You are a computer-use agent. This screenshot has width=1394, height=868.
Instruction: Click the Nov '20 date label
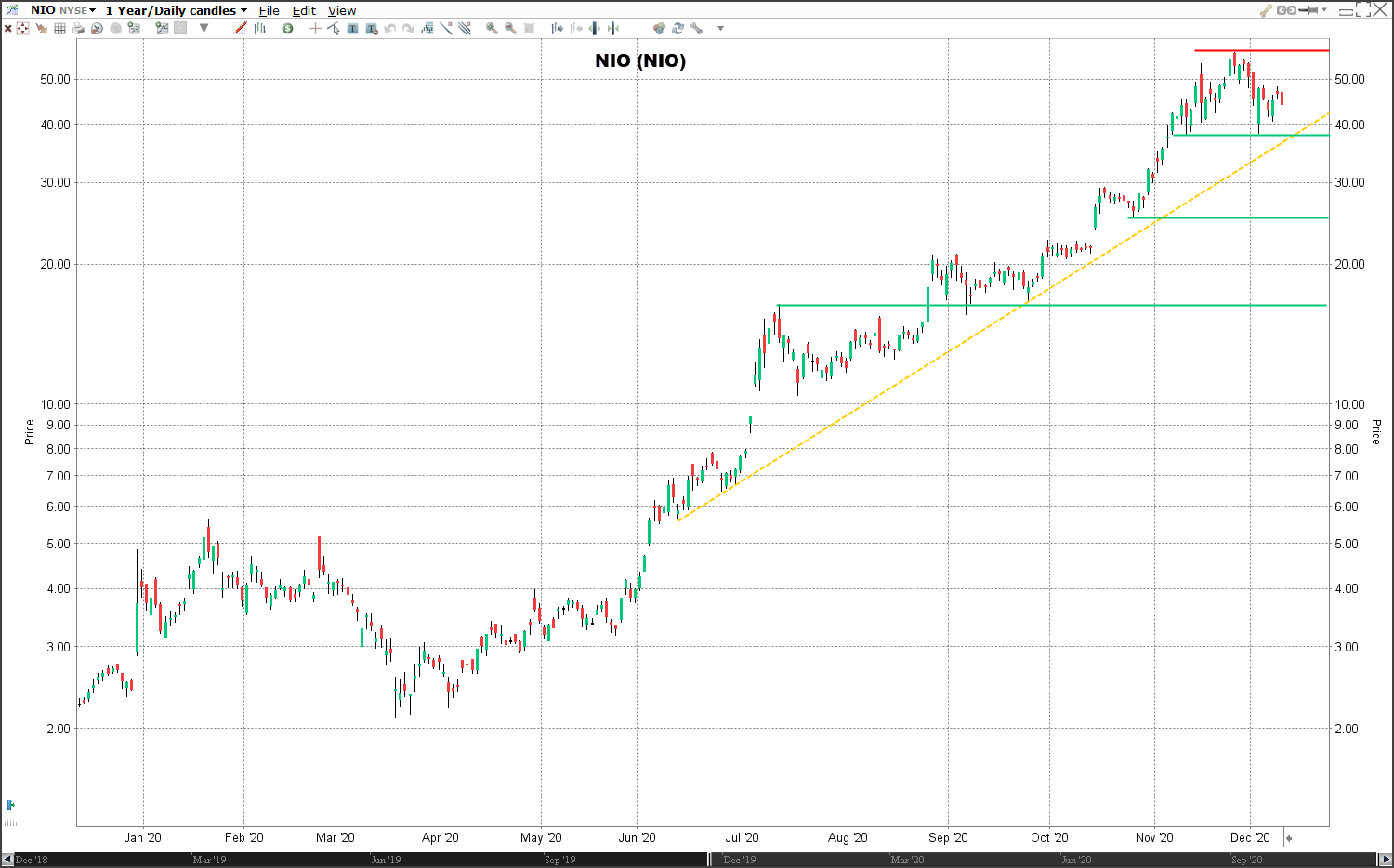coord(1154,837)
